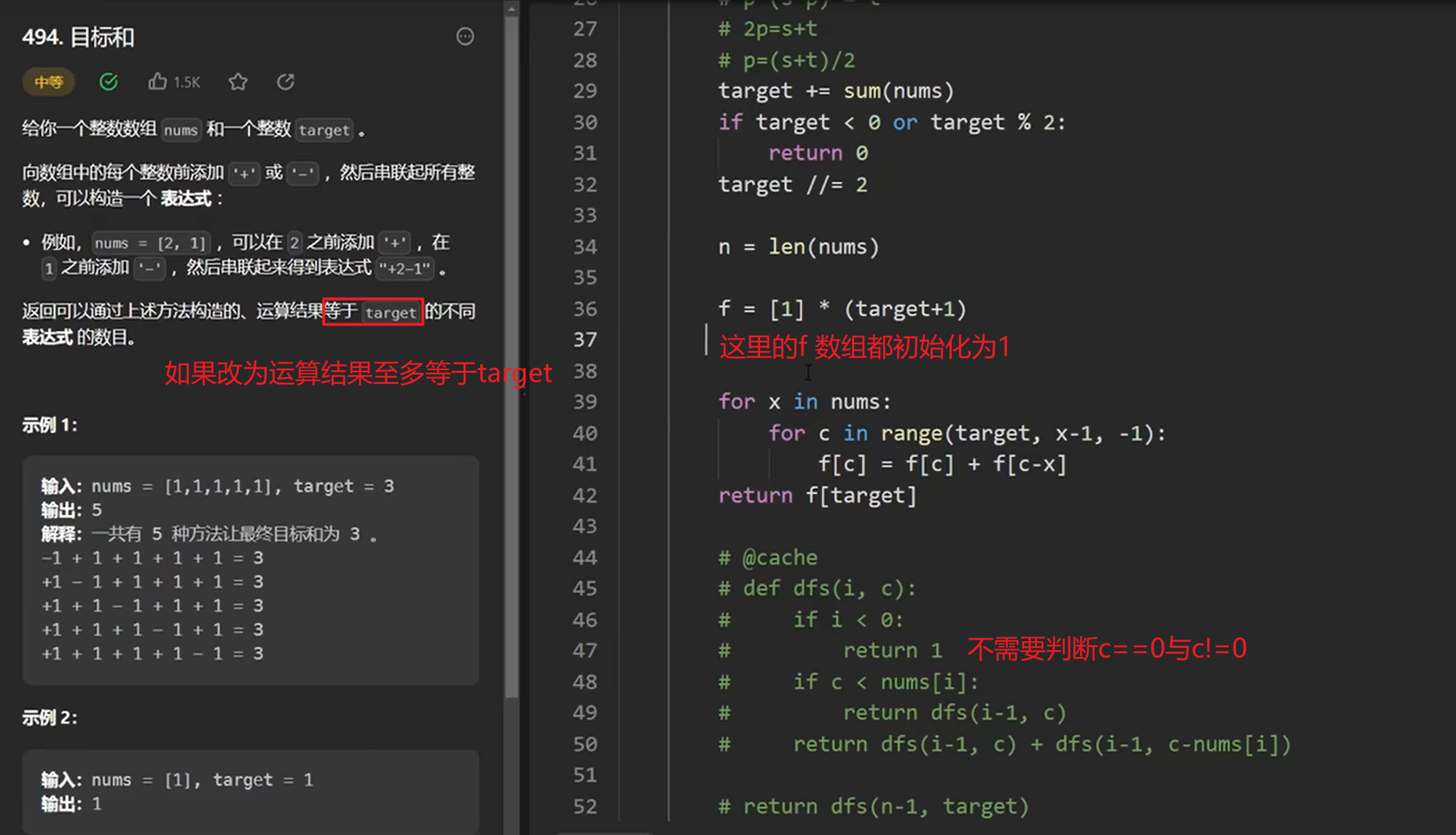Place cursor on 'return f[target]' line
This screenshot has height=835, width=1456.
pos(816,495)
